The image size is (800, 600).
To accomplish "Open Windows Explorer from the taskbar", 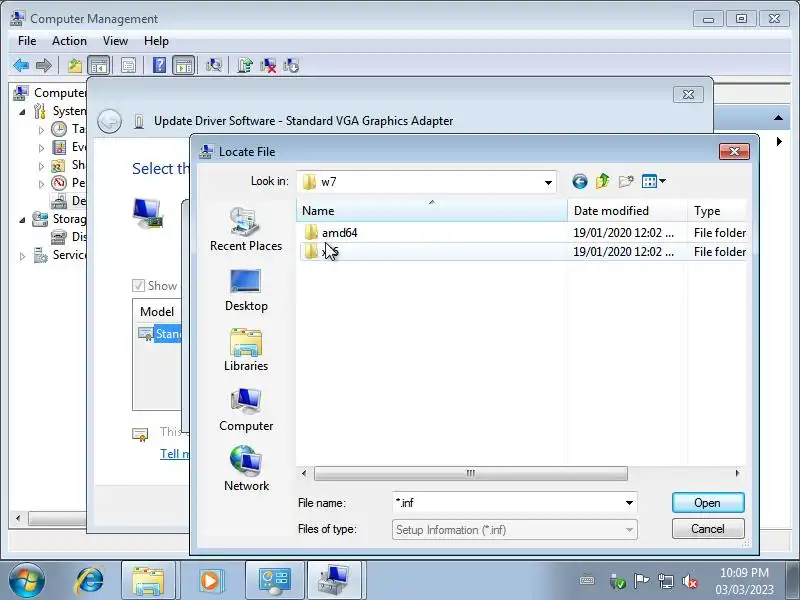I will coord(148,581).
